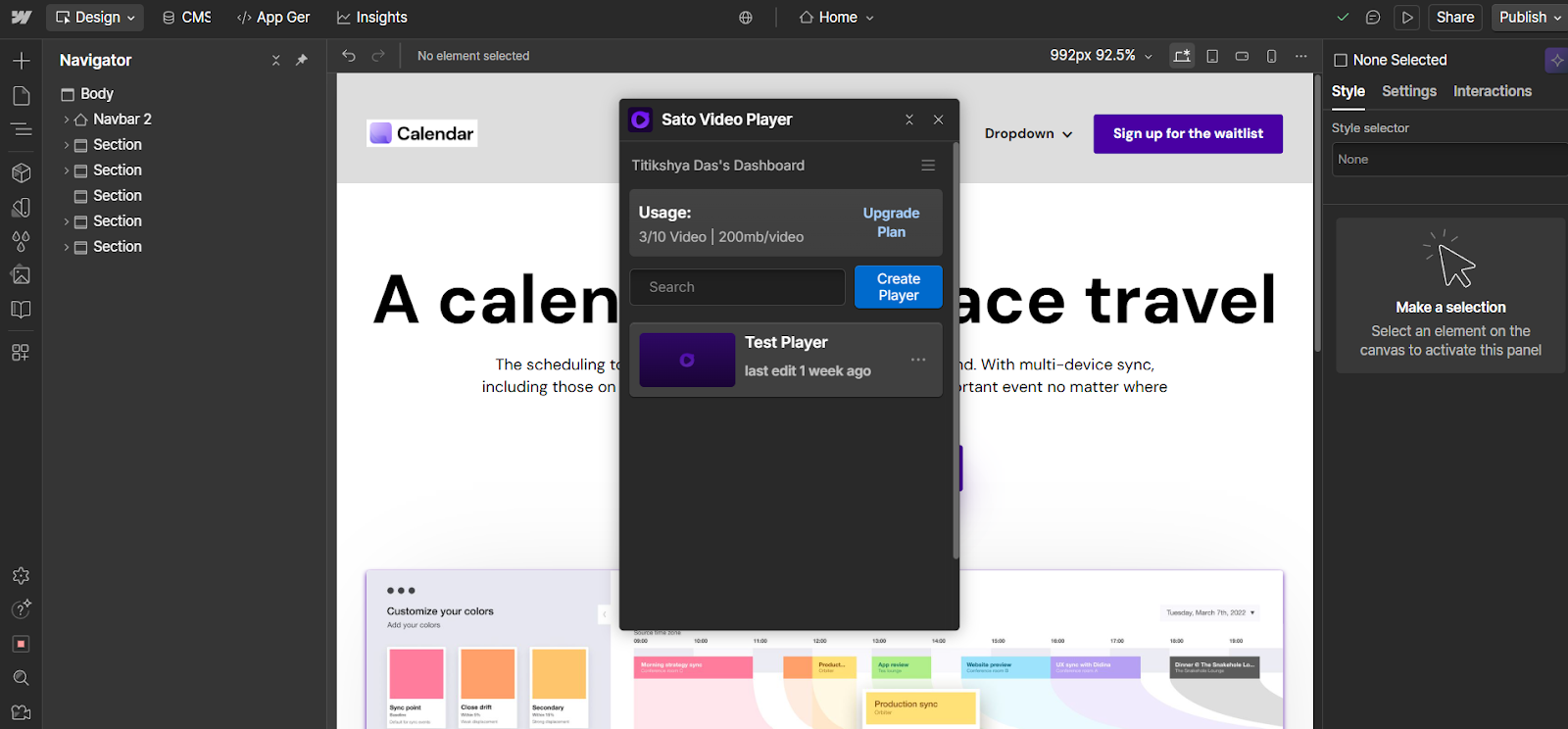Viewport: 1568px width, 729px height.
Task: Open the Assets image icon
Action: (21, 275)
